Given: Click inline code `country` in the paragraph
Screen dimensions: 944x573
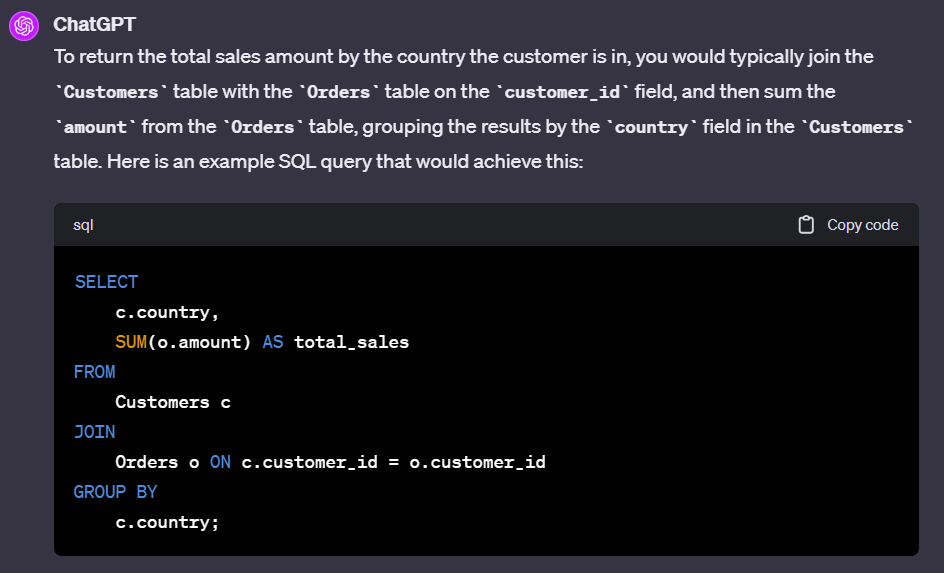Looking at the screenshot, I should click(x=650, y=128).
